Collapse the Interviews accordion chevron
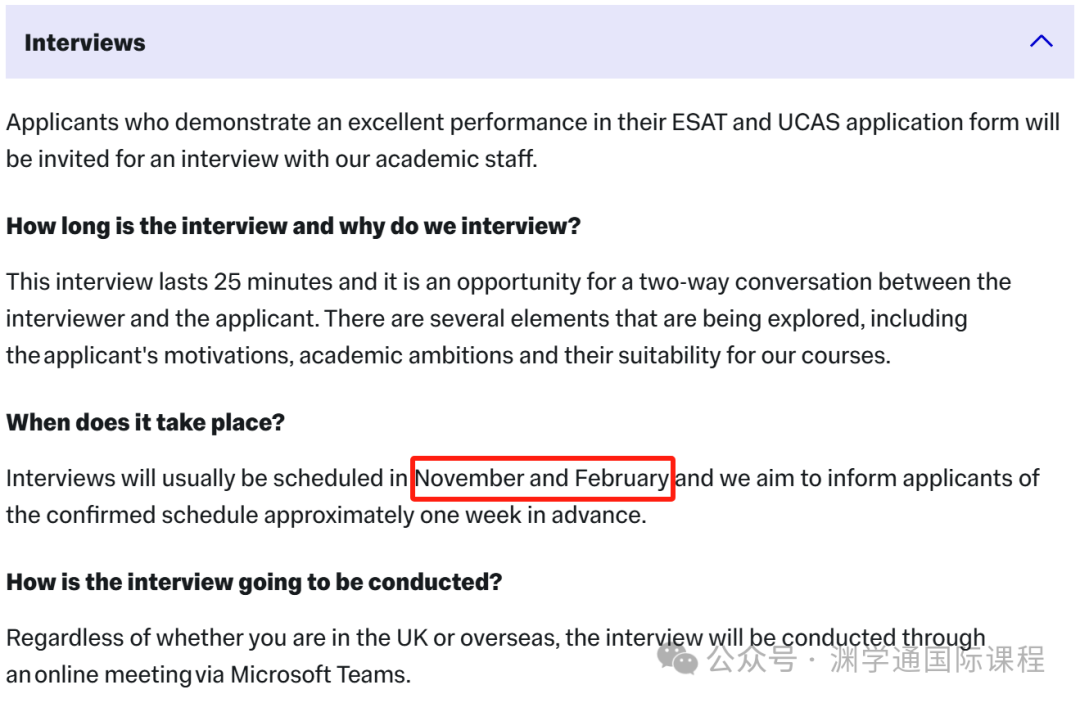The image size is (1080, 703). (x=1041, y=41)
